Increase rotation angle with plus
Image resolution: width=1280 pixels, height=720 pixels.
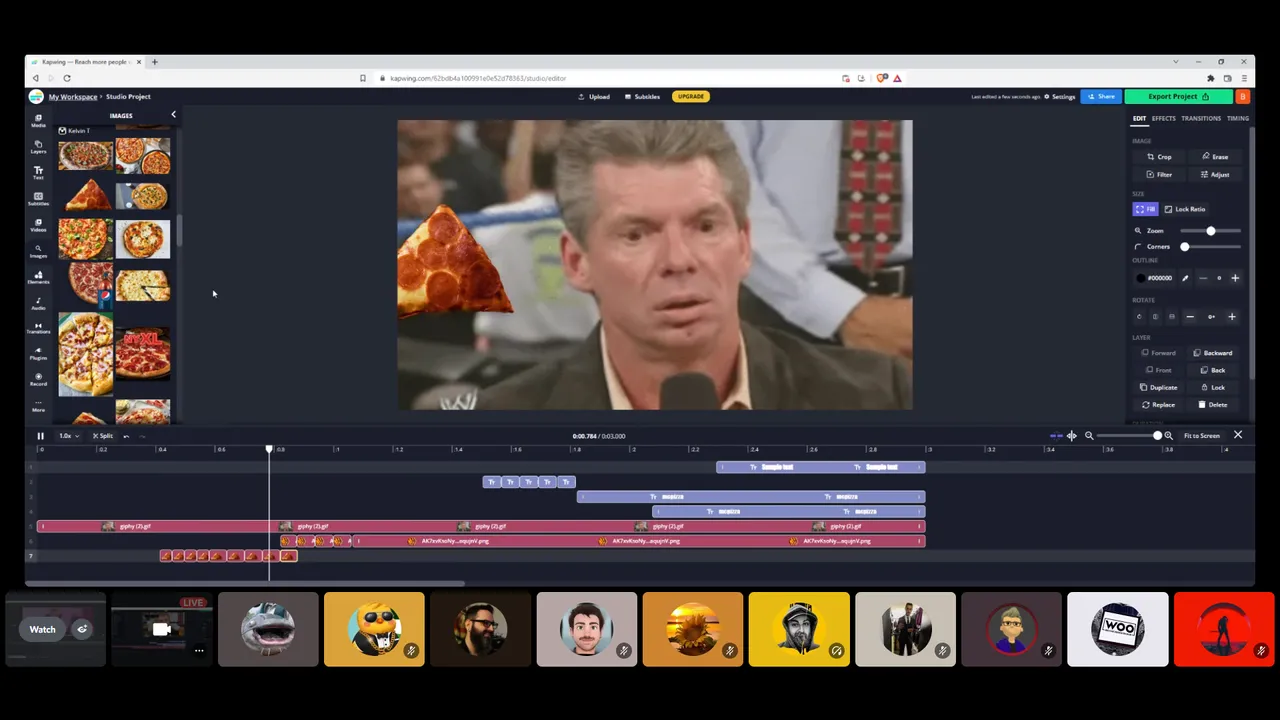point(1232,317)
